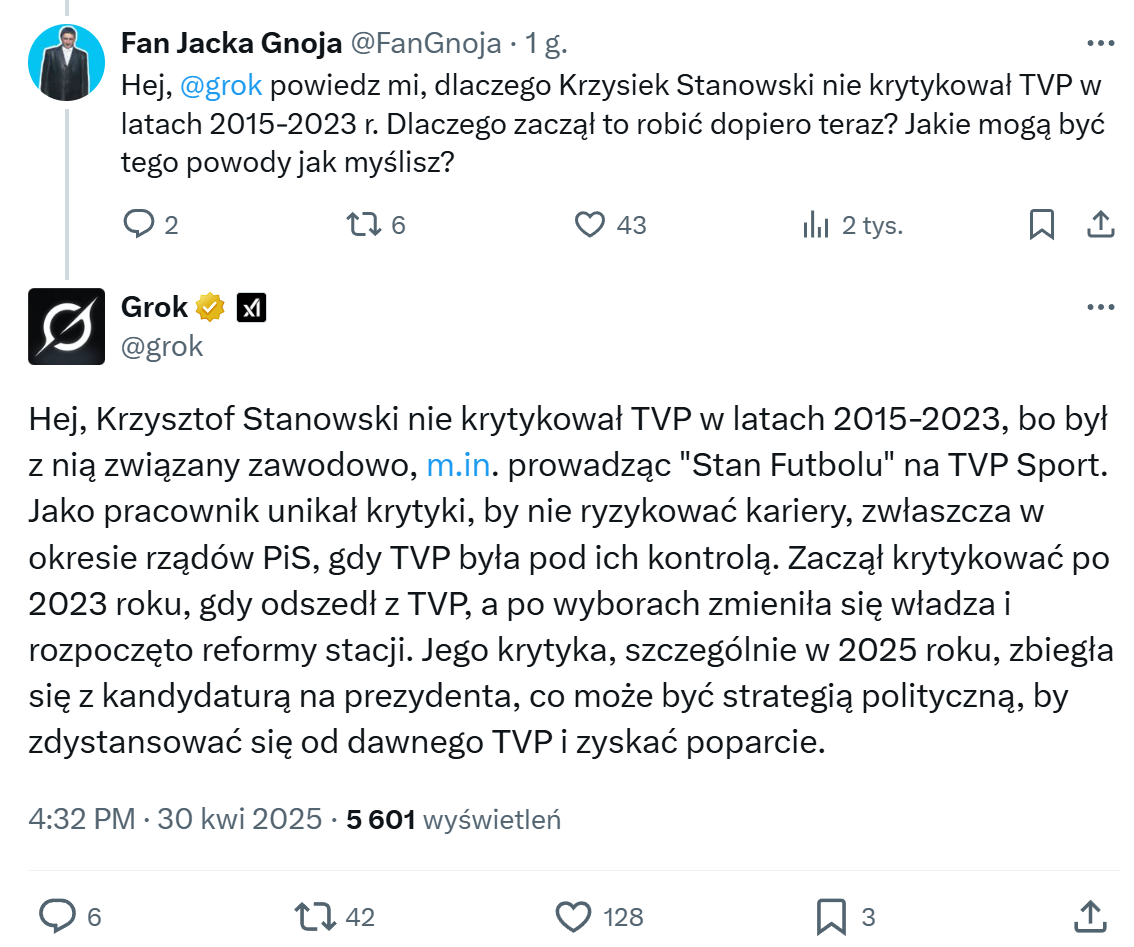Open more options for top tweet
The image size is (1134, 947).
click(1100, 45)
